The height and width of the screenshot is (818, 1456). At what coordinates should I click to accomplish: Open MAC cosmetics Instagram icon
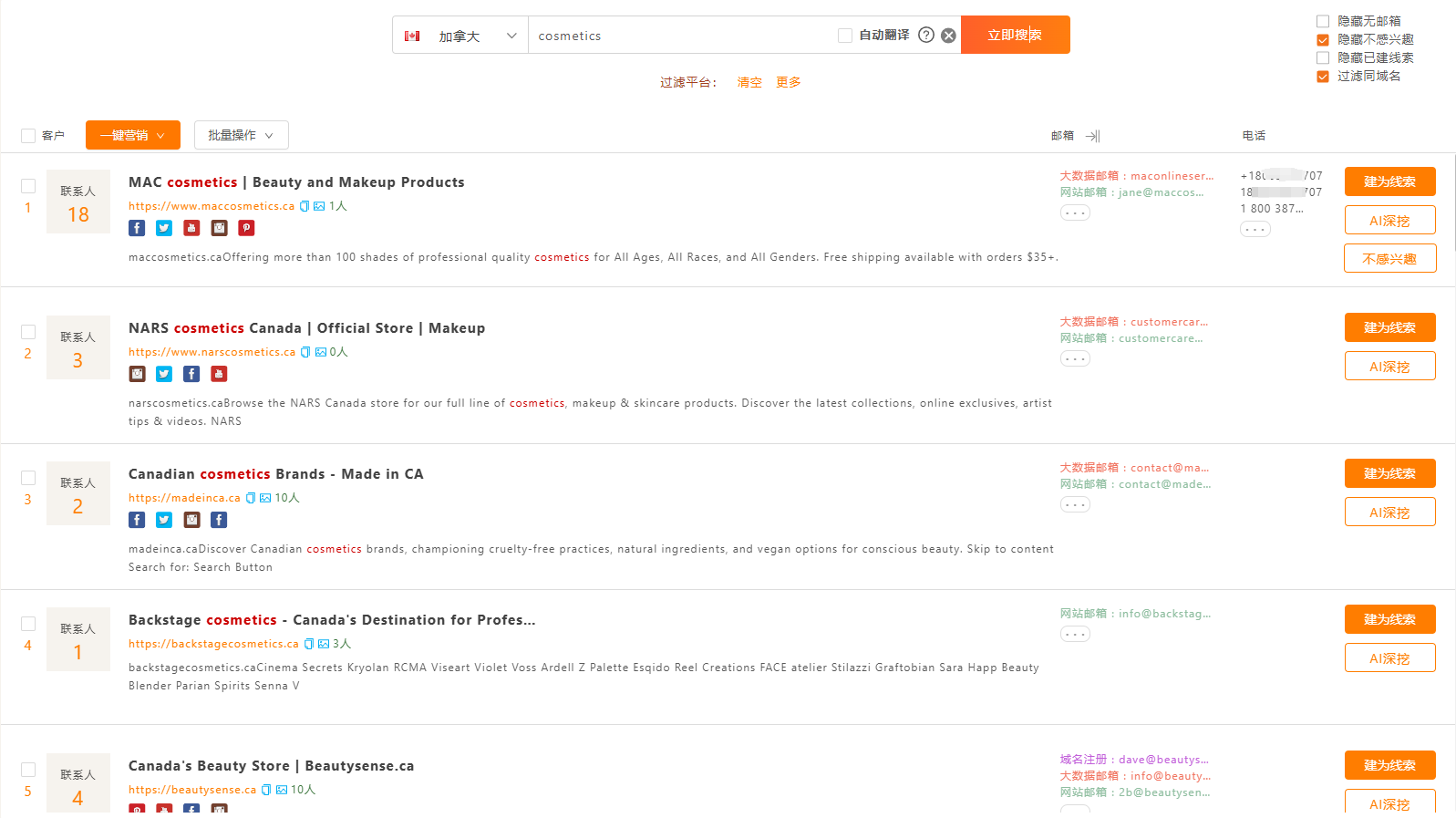[x=219, y=228]
